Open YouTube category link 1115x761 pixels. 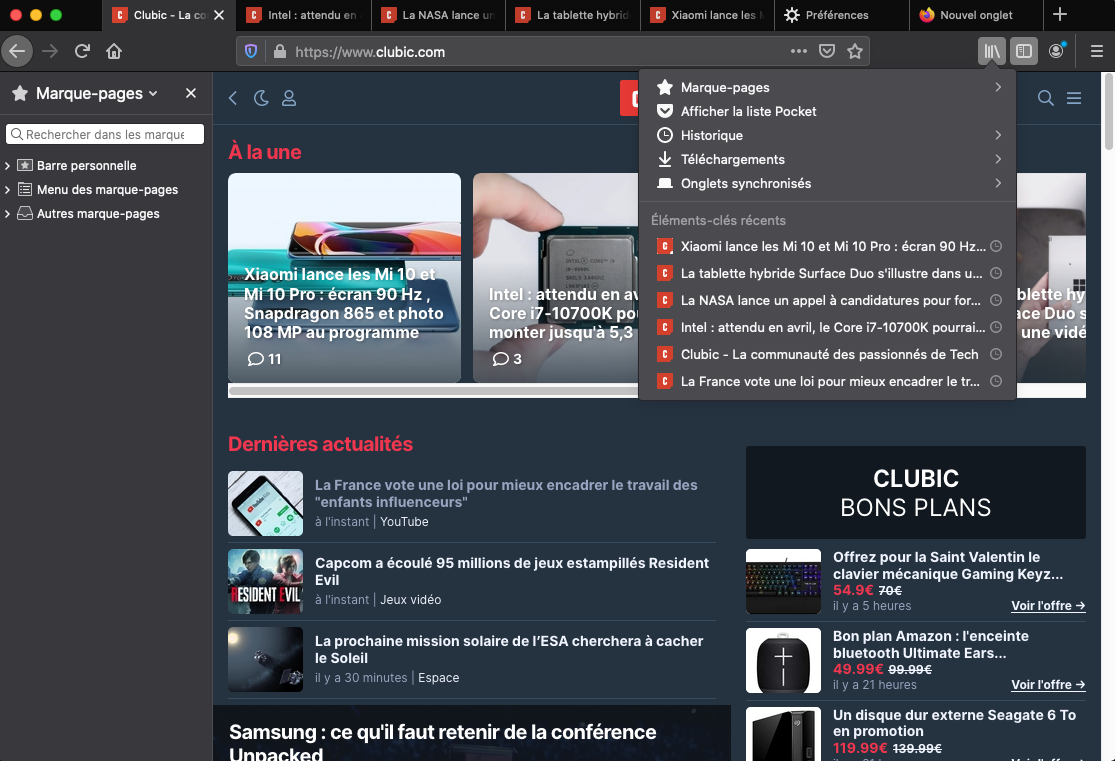tap(404, 521)
